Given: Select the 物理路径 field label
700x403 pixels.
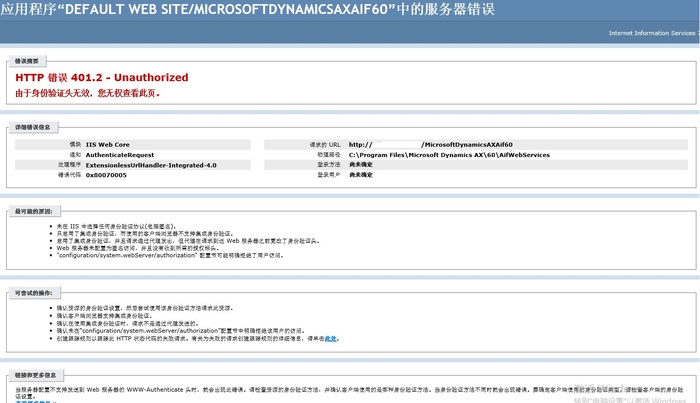Looking at the screenshot, I should (x=329, y=155).
